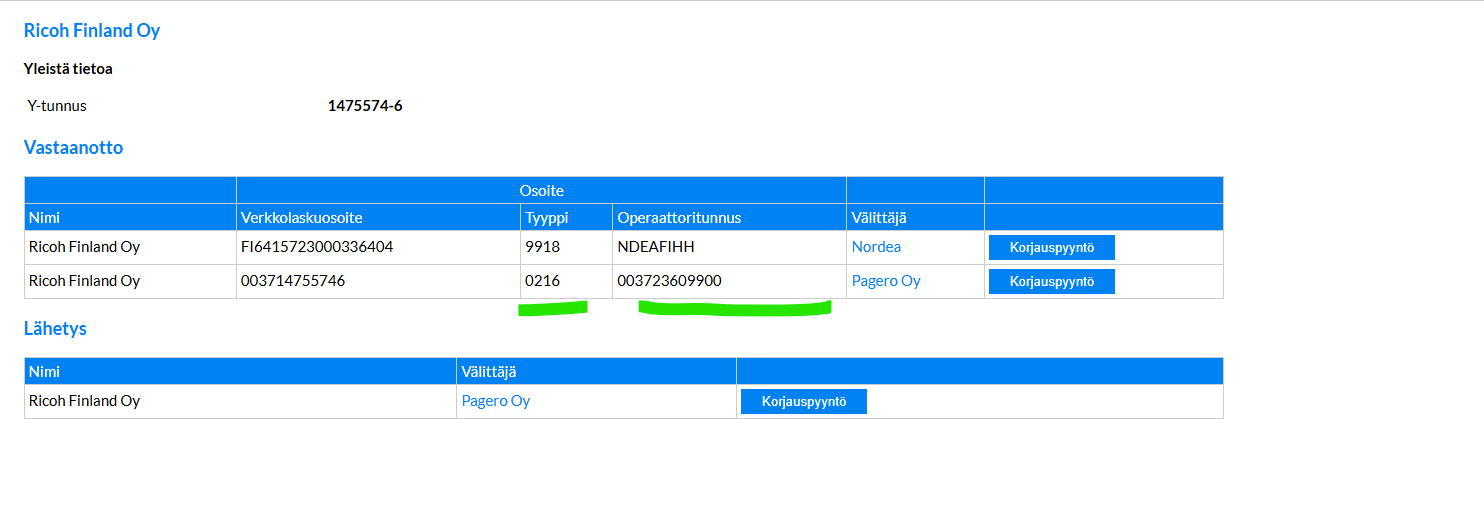Click the Ricoh Finland Oy page heading

(x=92, y=31)
